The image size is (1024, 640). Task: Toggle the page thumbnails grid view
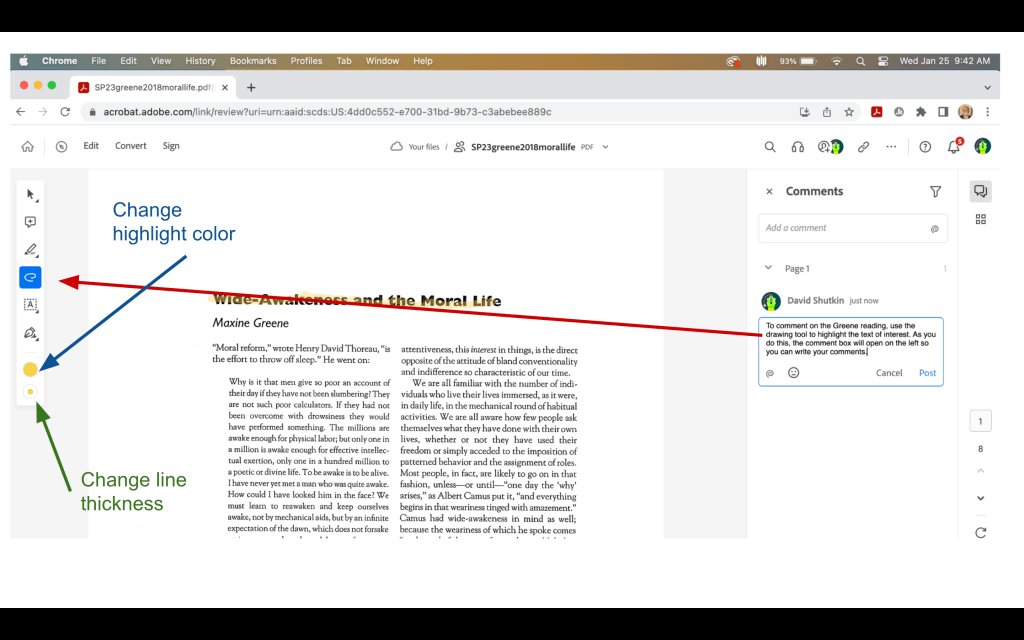tap(980, 219)
